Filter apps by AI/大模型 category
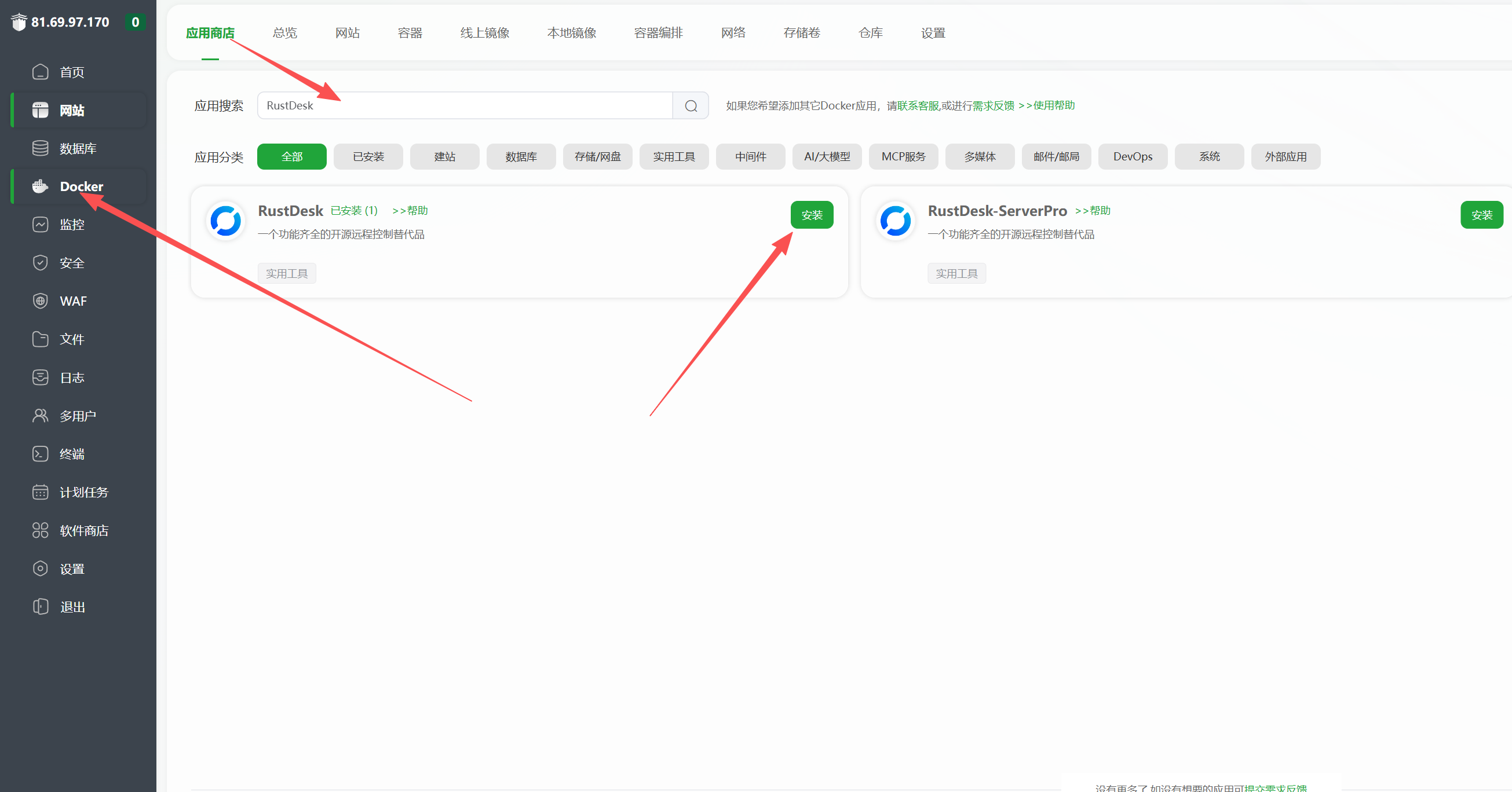The image size is (1512, 792). pyautogui.click(x=827, y=157)
